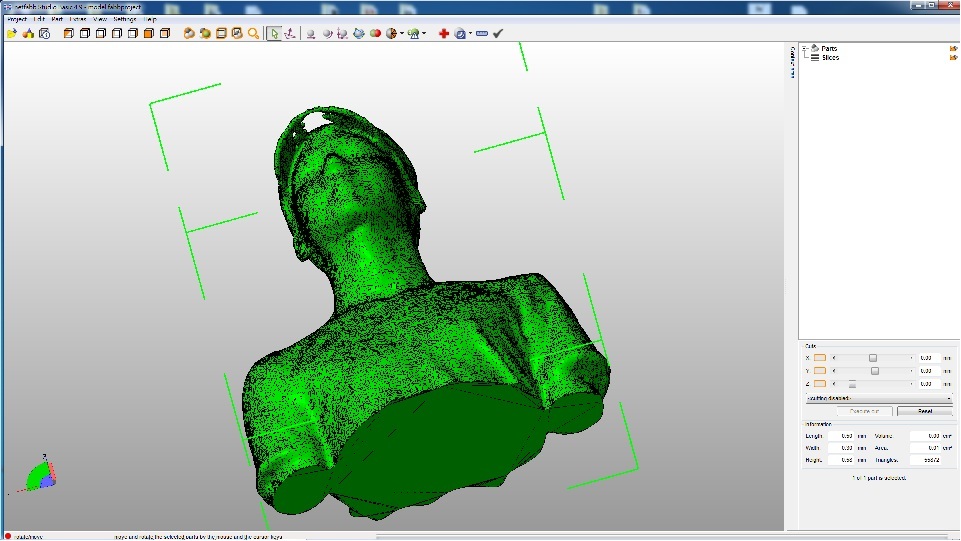Open the cutting disabled dropdown
Image resolution: width=961 pixels, height=541 pixels.
[878, 398]
